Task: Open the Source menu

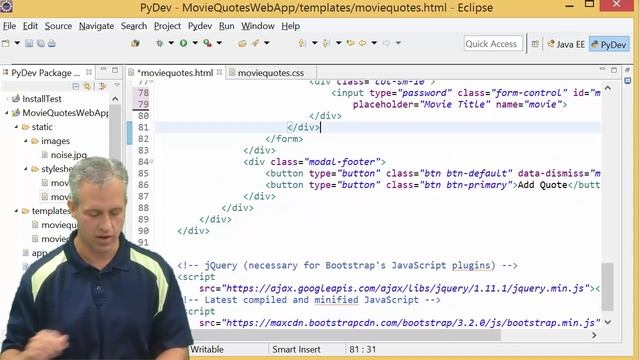Action: [58, 26]
